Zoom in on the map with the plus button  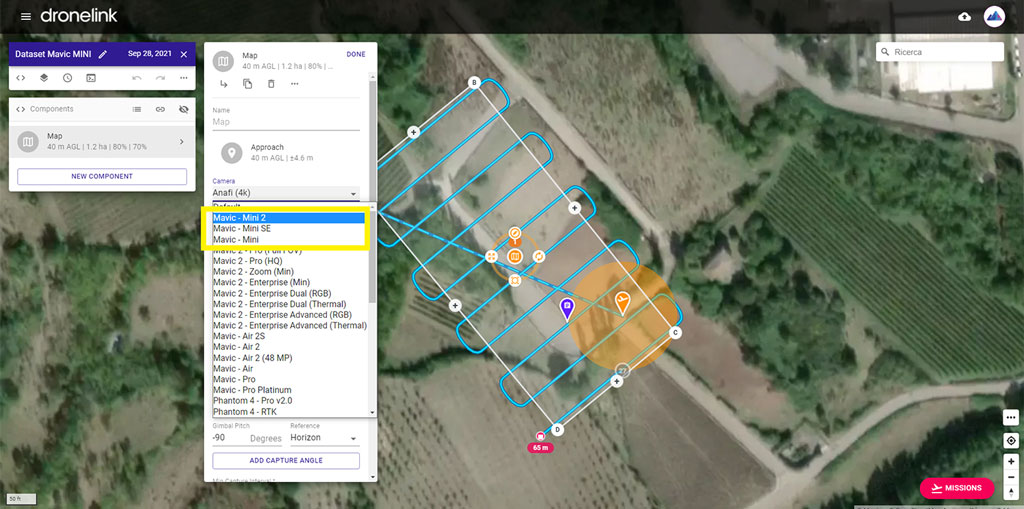1011,462
